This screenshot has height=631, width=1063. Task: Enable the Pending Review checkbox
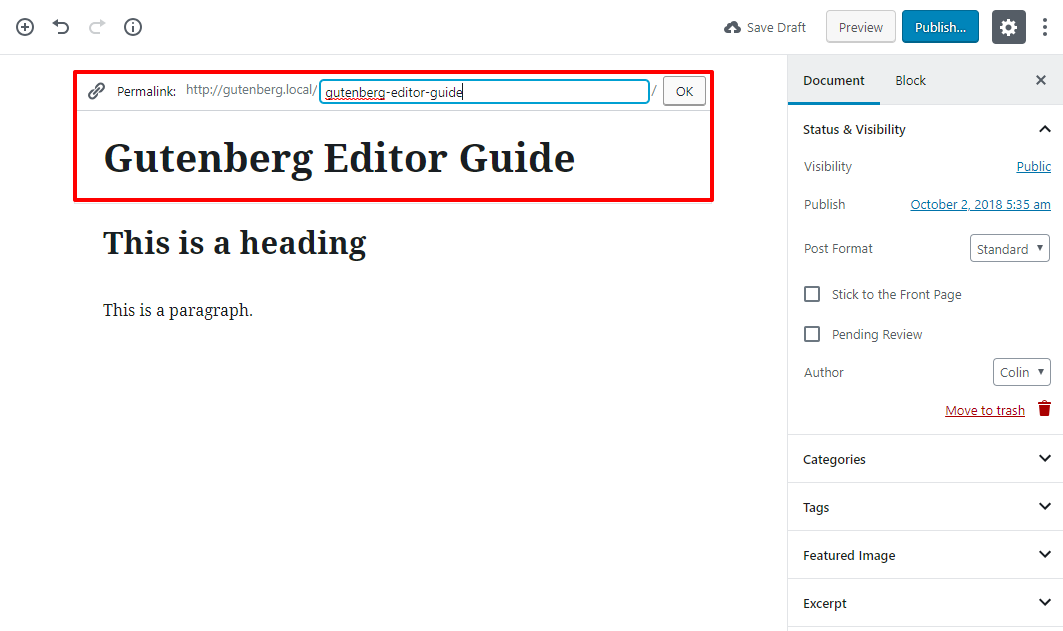click(811, 334)
